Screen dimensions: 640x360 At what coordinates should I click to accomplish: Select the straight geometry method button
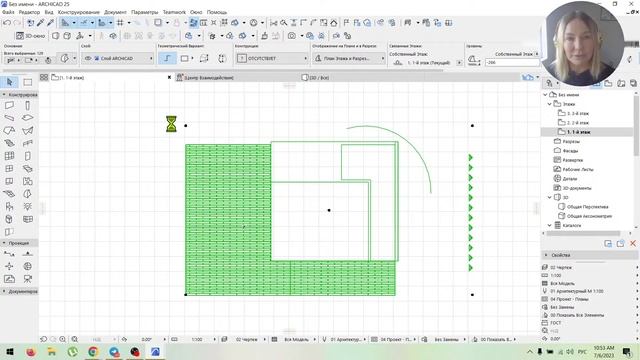[x=167, y=58]
